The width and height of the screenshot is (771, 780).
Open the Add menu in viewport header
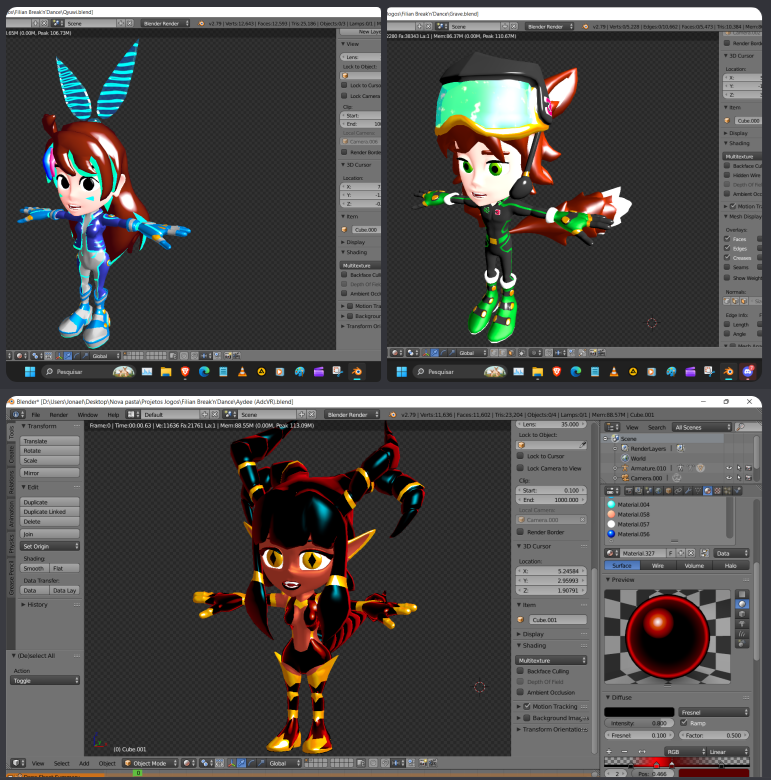(84, 763)
